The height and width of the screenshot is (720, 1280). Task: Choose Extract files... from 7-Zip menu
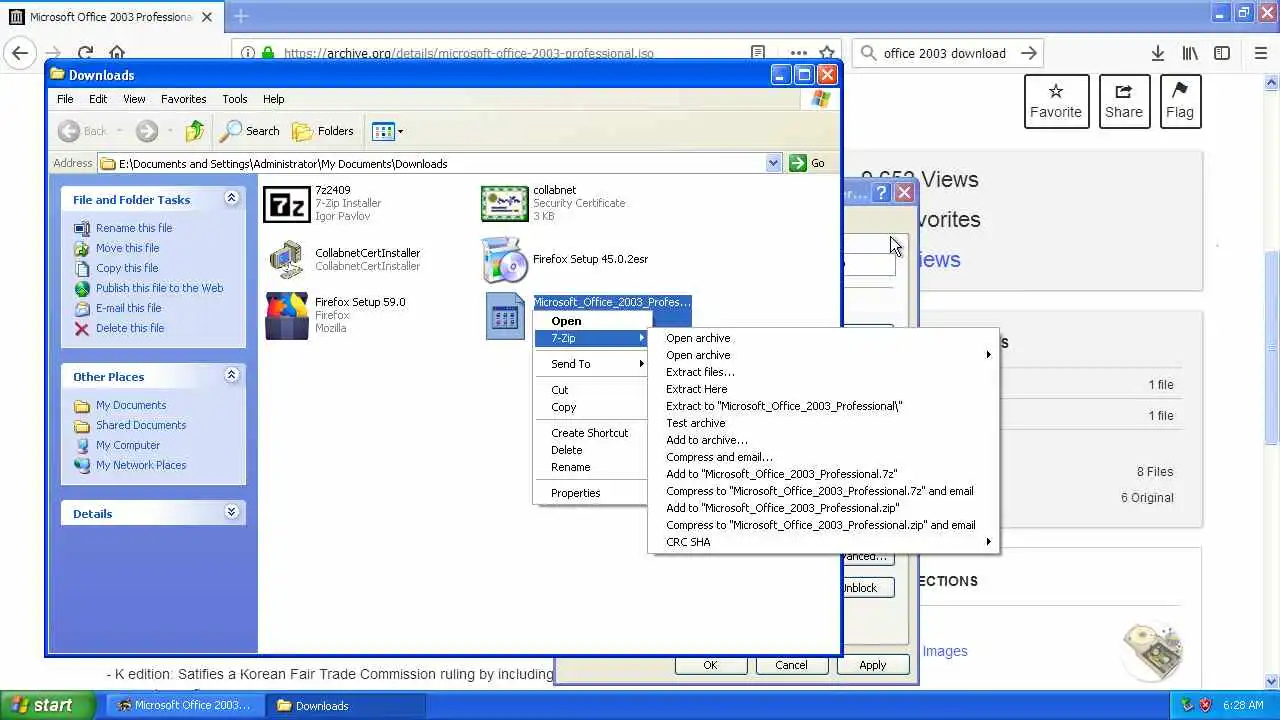tap(823, 372)
